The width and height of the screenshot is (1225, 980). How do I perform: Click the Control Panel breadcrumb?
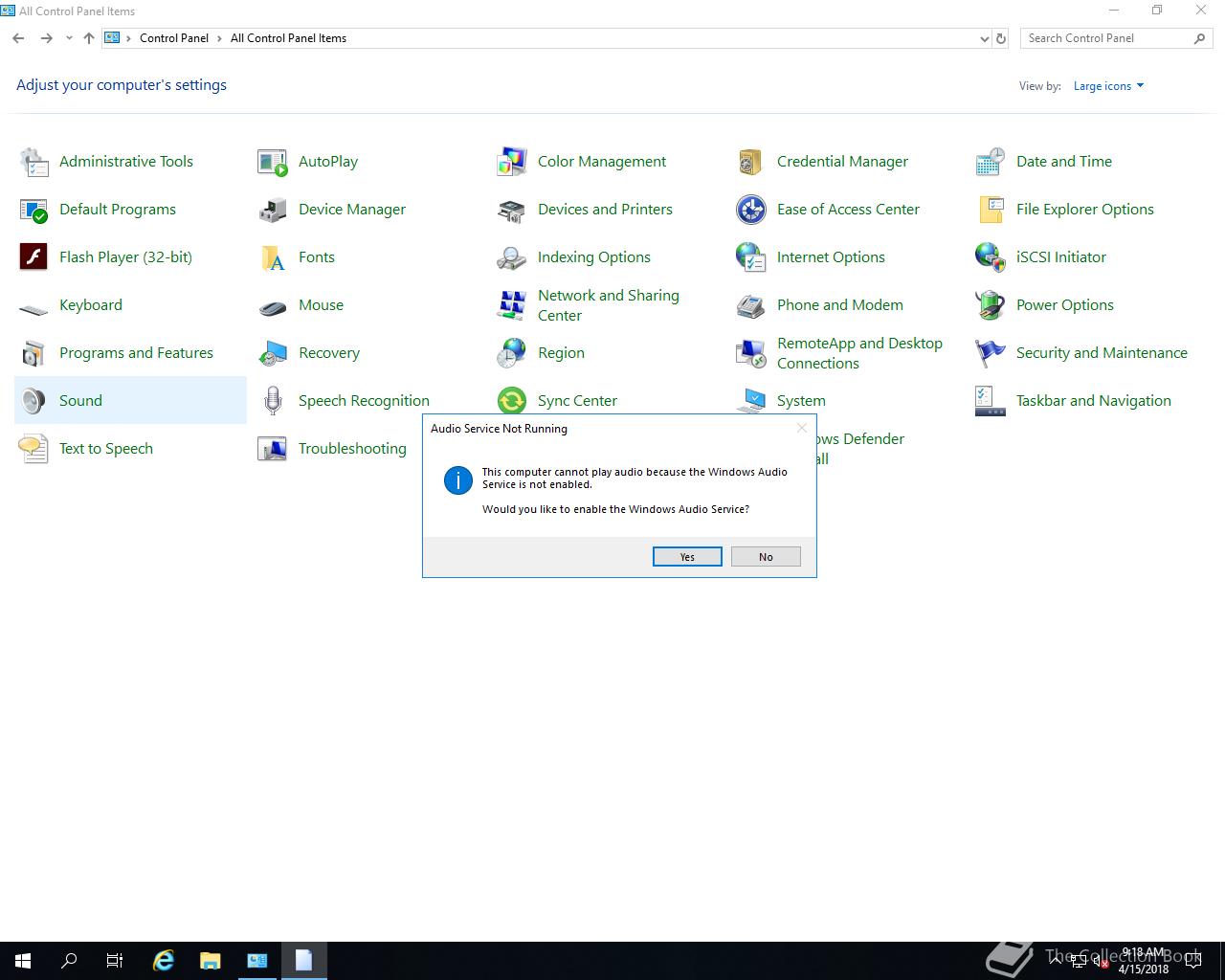pos(174,38)
